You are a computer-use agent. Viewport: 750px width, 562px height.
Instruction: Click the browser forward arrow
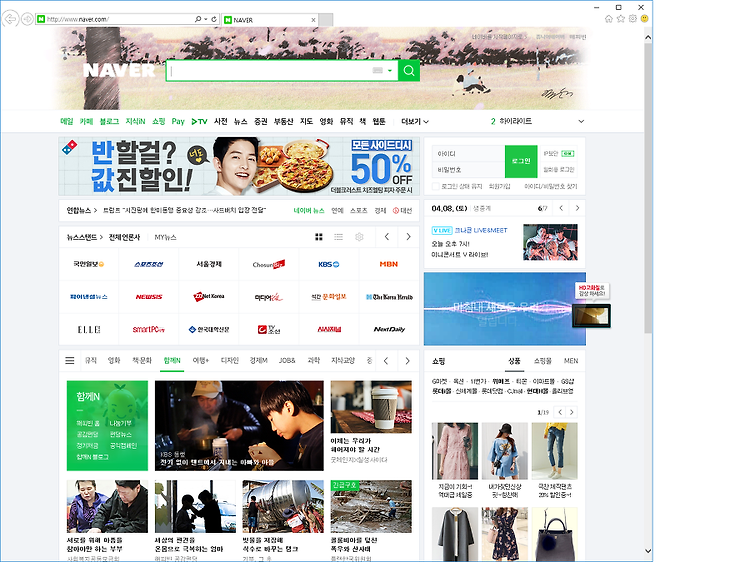[x=27, y=19]
